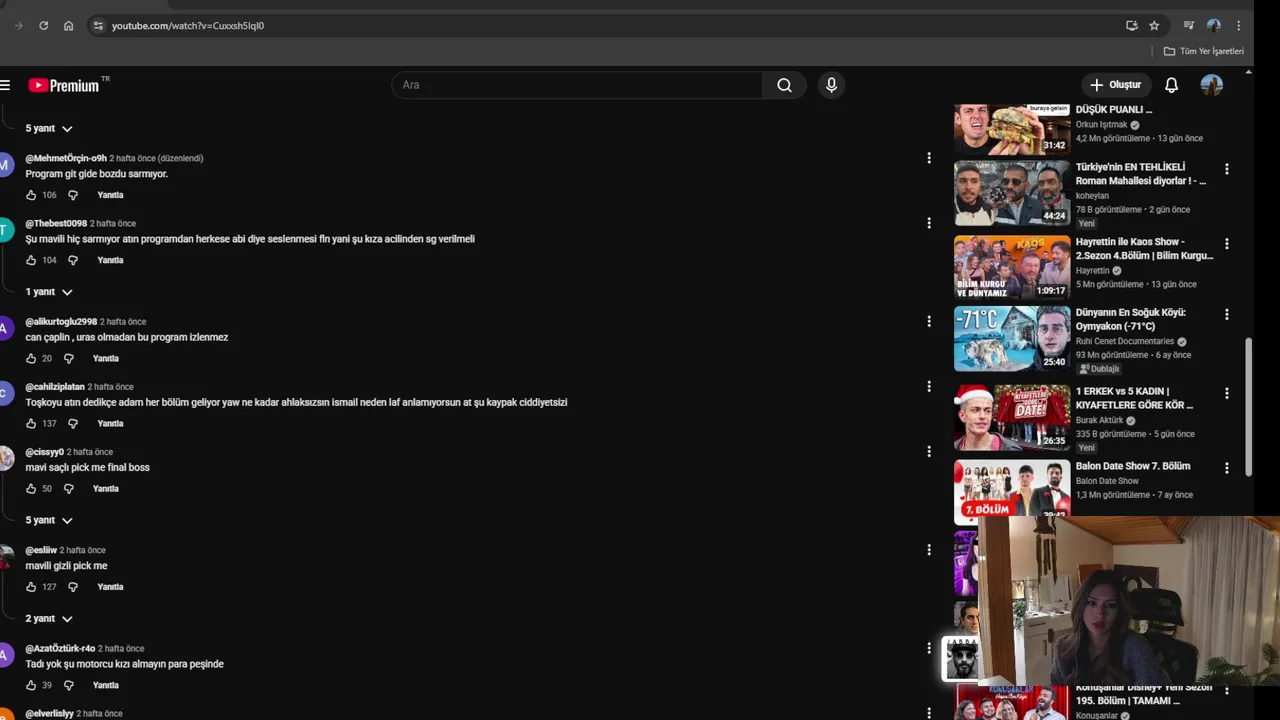This screenshot has width=1280, height=720.
Task: Open more options for Hayrettin Kaos Show video
Action: 1226,243
